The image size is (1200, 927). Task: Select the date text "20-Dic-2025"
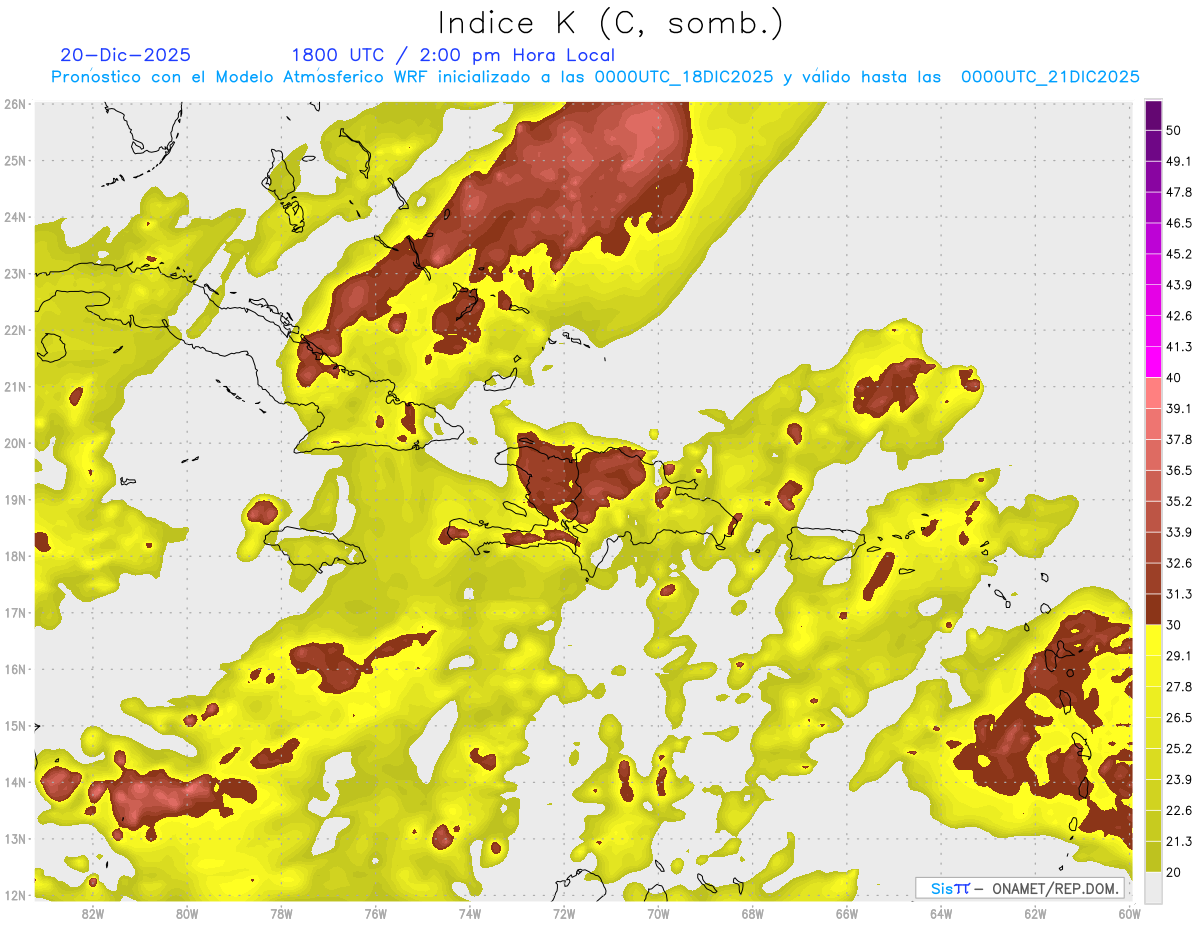click(125, 55)
